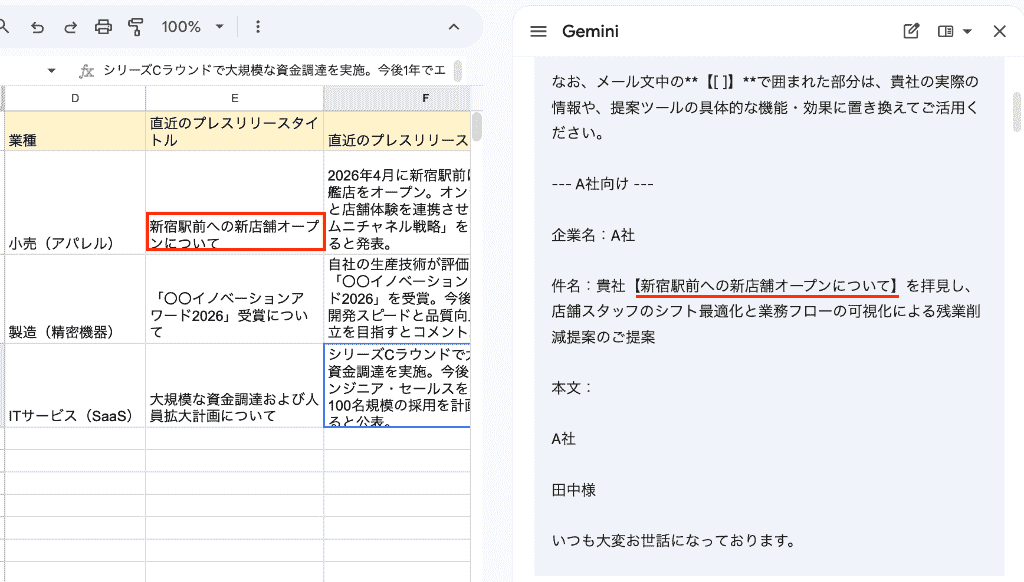Collapse toolbar with the up chevron
Viewport: 1024px width, 582px height.
(x=454, y=27)
